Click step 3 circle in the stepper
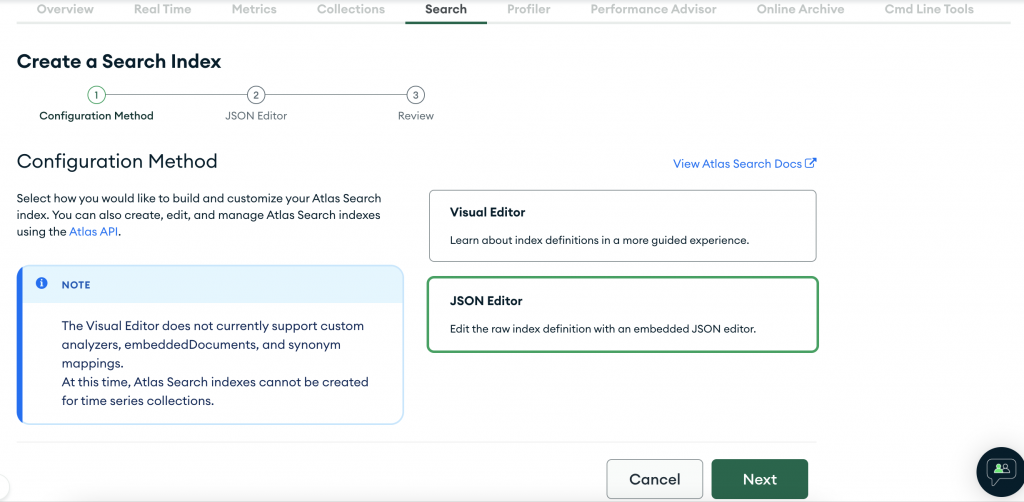Viewport: 1024px width, 502px height. [x=415, y=95]
